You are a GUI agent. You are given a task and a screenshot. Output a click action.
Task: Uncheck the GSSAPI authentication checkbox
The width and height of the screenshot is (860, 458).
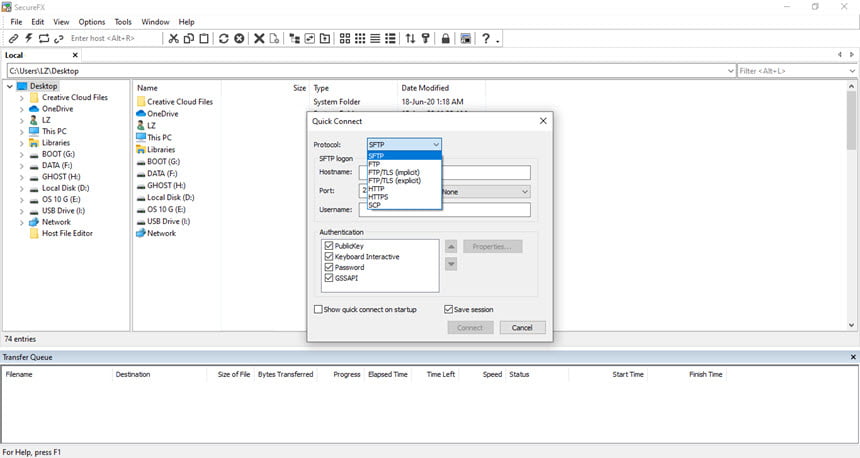pyautogui.click(x=329, y=278)
